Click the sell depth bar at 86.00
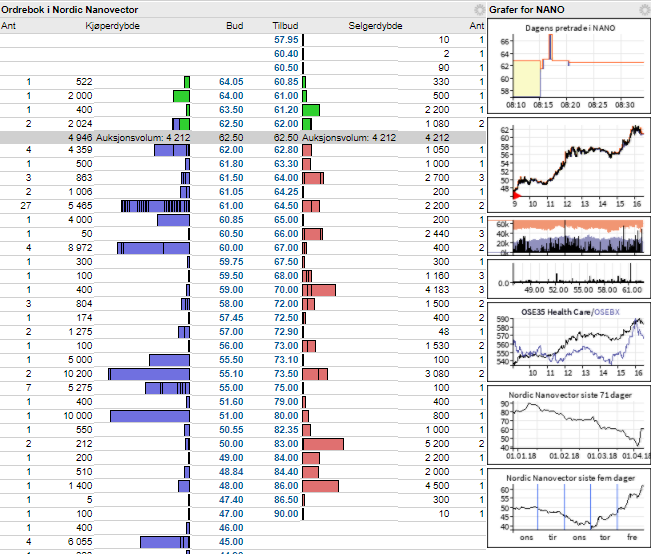Screen dimensions: 656x554 [320, 486]
